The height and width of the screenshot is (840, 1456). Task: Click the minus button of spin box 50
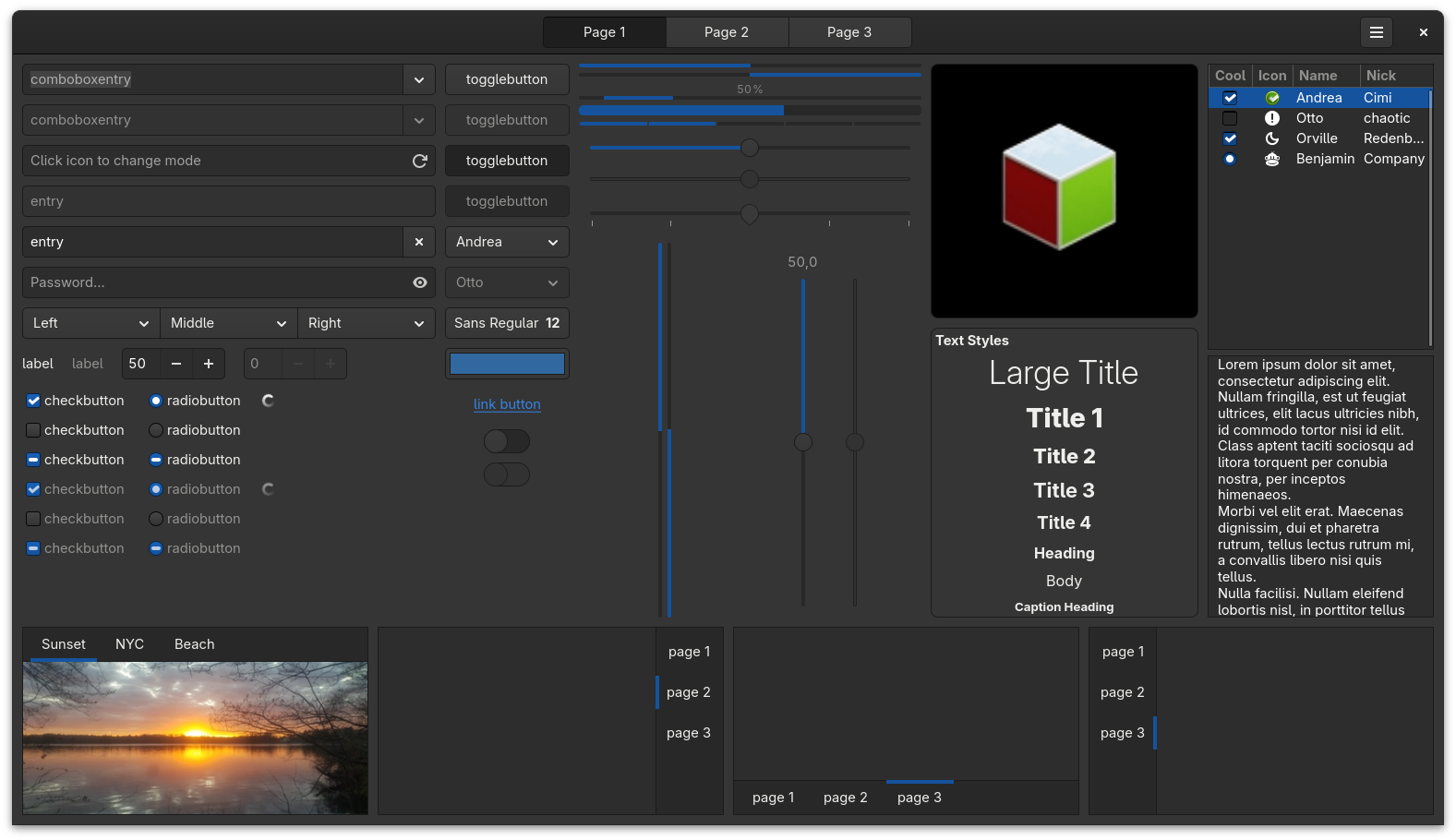coord(175,364)
